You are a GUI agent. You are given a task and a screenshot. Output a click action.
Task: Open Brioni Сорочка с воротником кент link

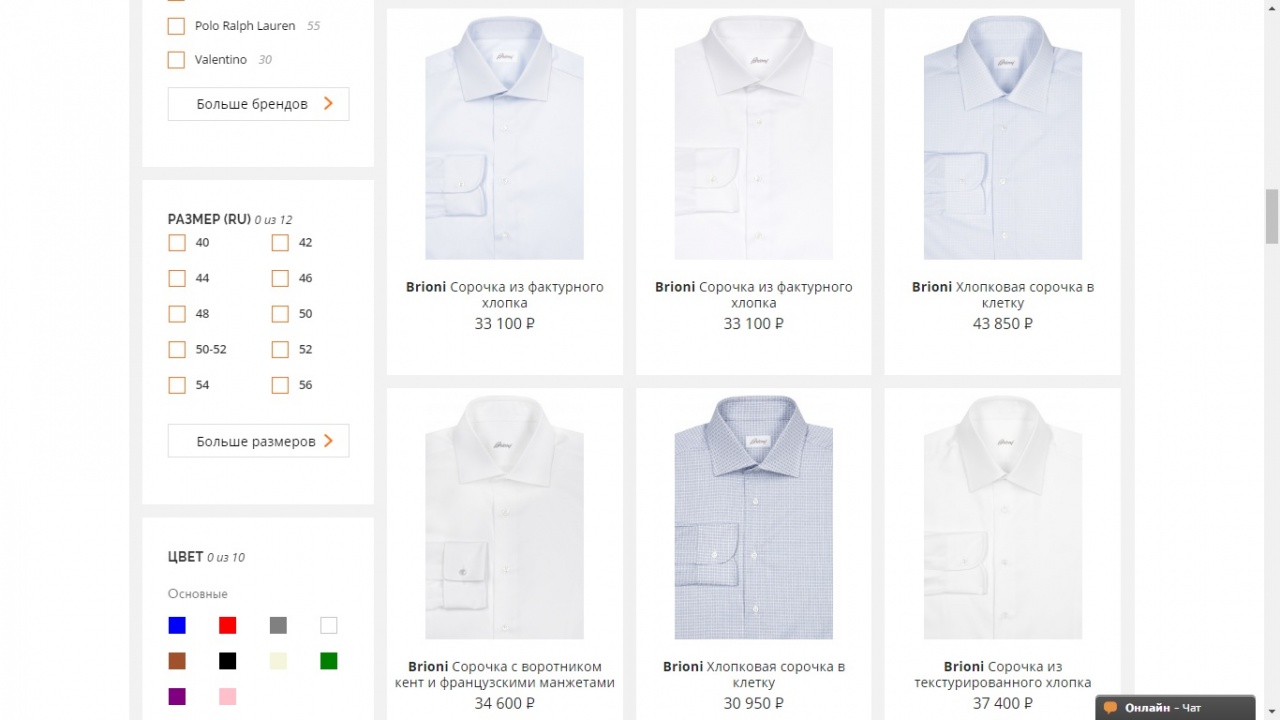tap(505, 674)
